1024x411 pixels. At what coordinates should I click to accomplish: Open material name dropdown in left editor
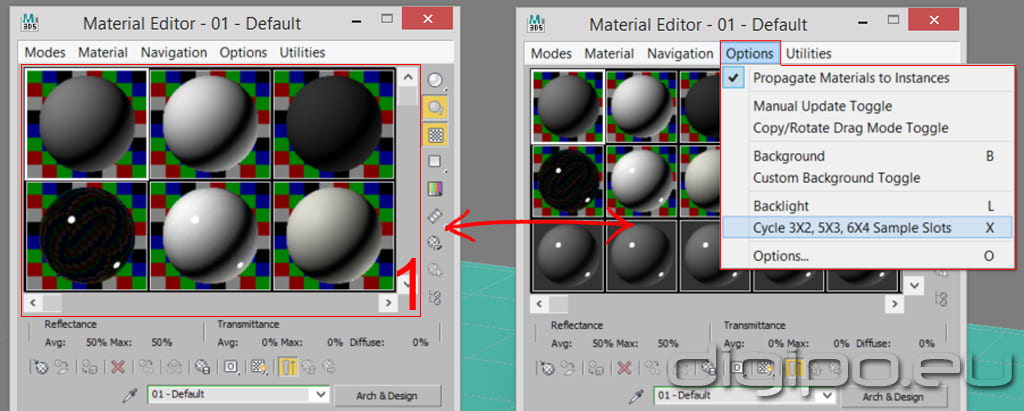tap(320, 395)
